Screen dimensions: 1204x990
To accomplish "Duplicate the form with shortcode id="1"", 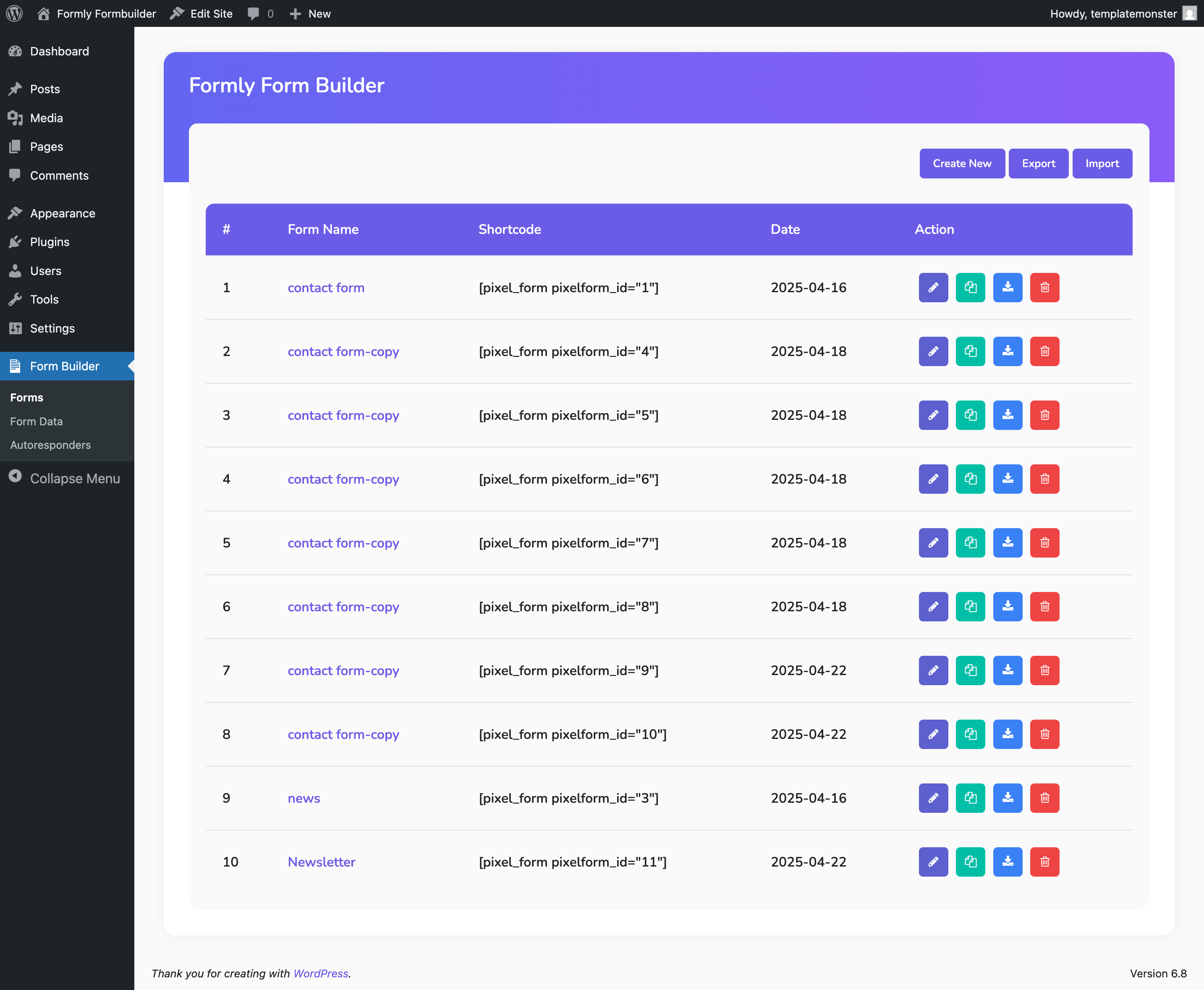I will (x=970, y=288).
